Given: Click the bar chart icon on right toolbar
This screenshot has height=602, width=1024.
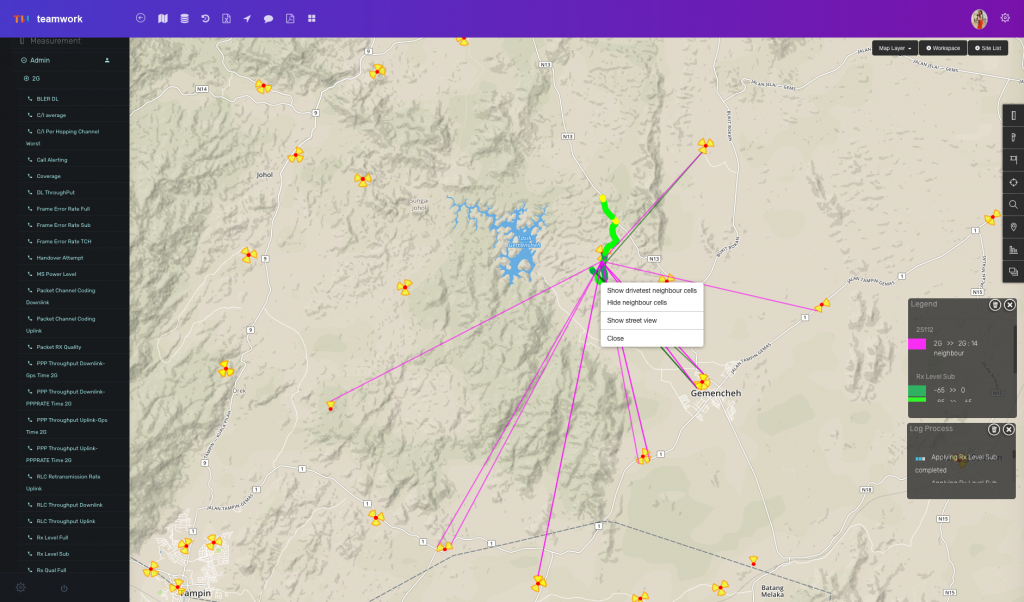Looking at the screenshot, I should click(x=1013, y=249).
